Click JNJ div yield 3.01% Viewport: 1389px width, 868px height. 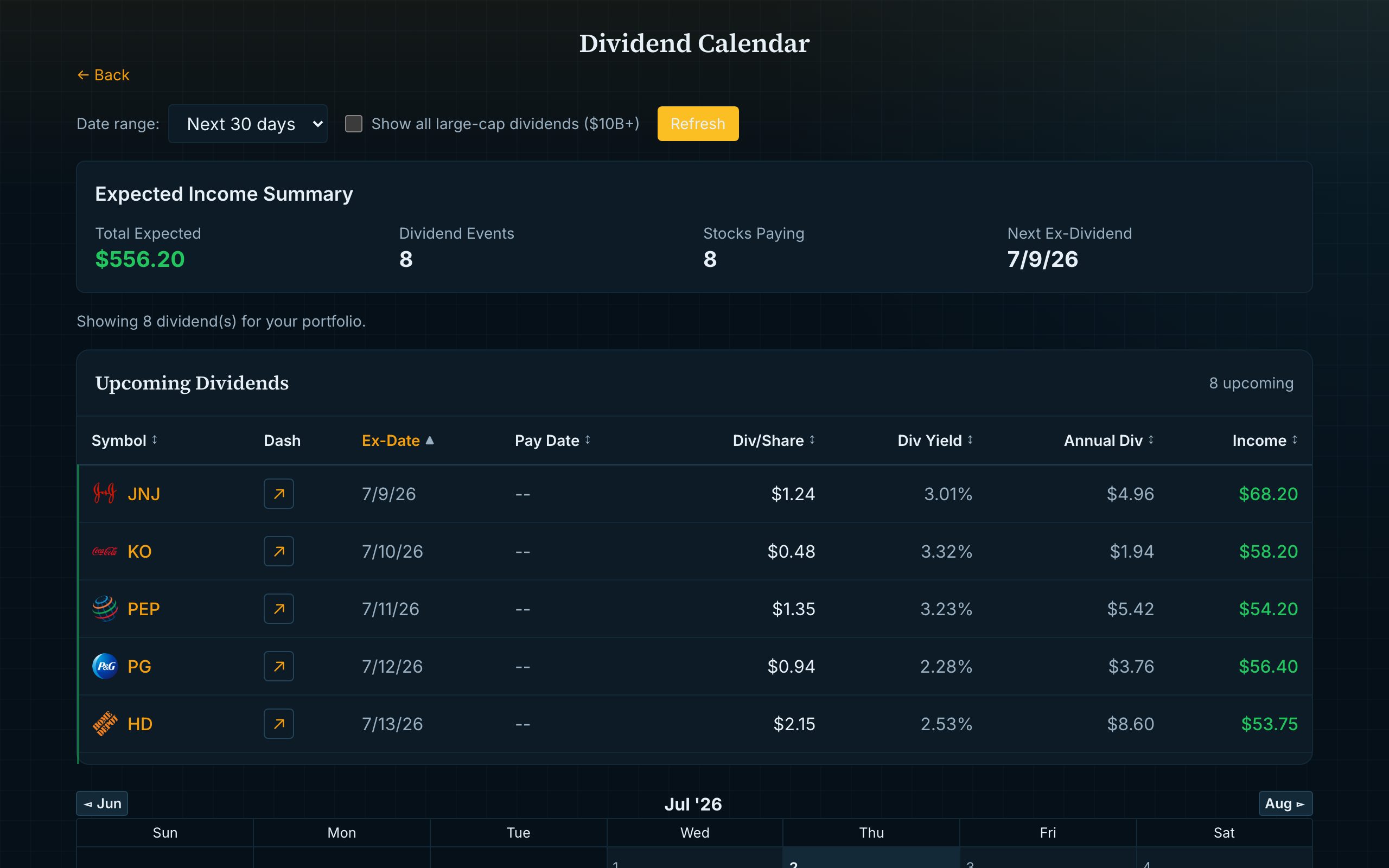(x=948, y=494)
